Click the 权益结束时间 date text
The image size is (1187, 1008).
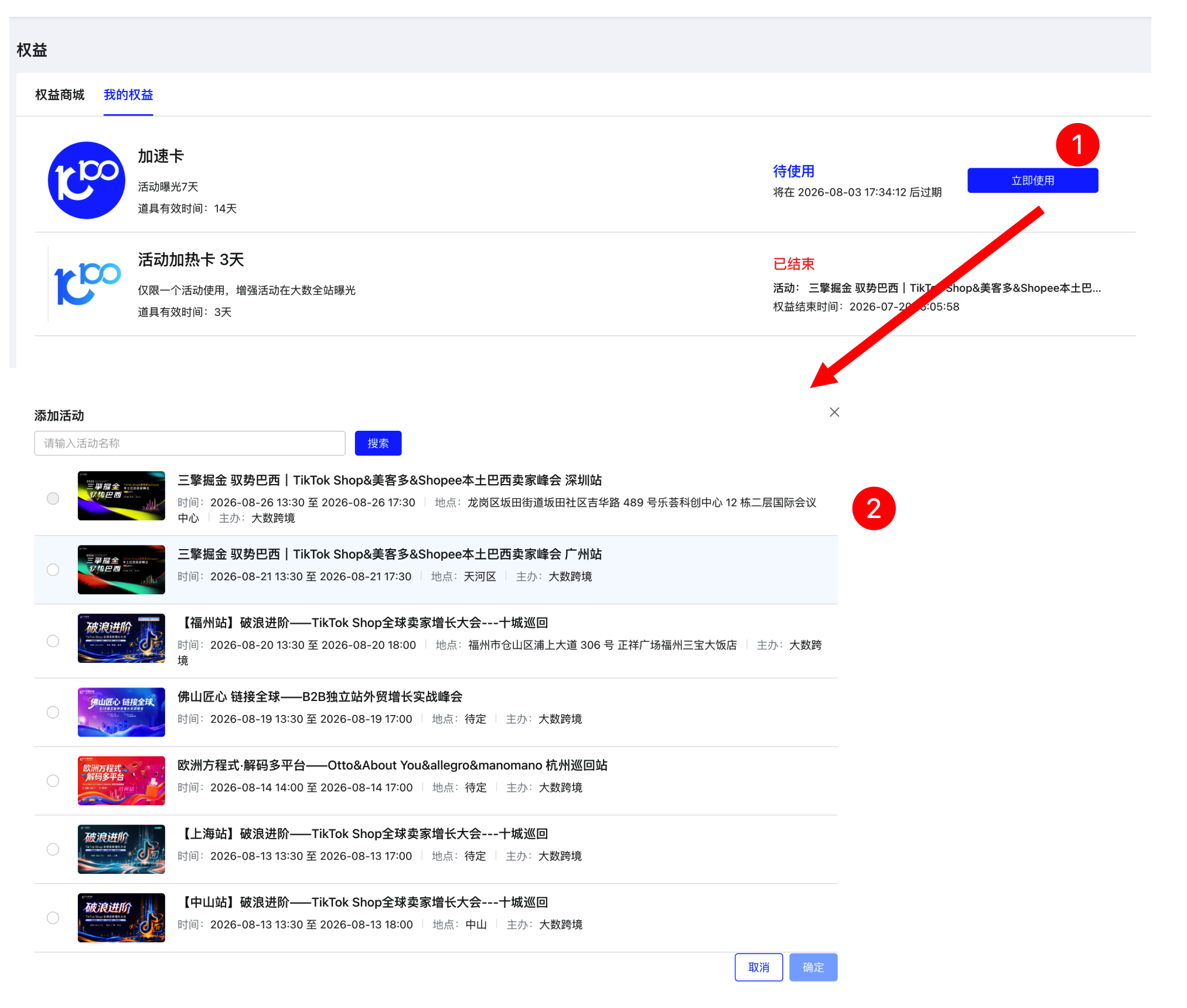[x=866, y=307]
